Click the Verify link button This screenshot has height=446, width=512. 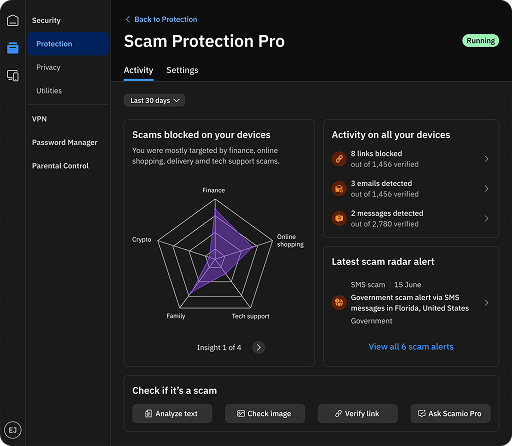pos(358,414)
